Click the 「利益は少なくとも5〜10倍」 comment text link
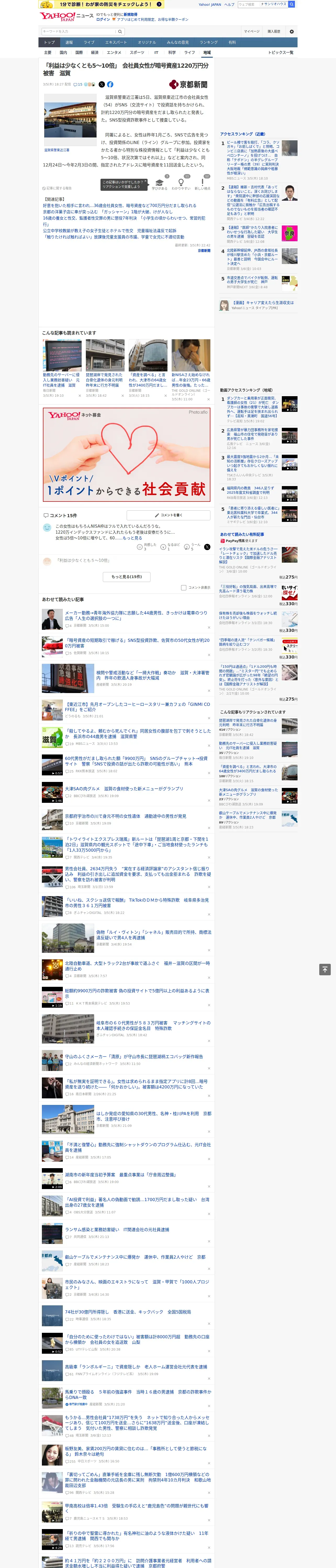Viewport: 336px width, 1568px height. 83,560
